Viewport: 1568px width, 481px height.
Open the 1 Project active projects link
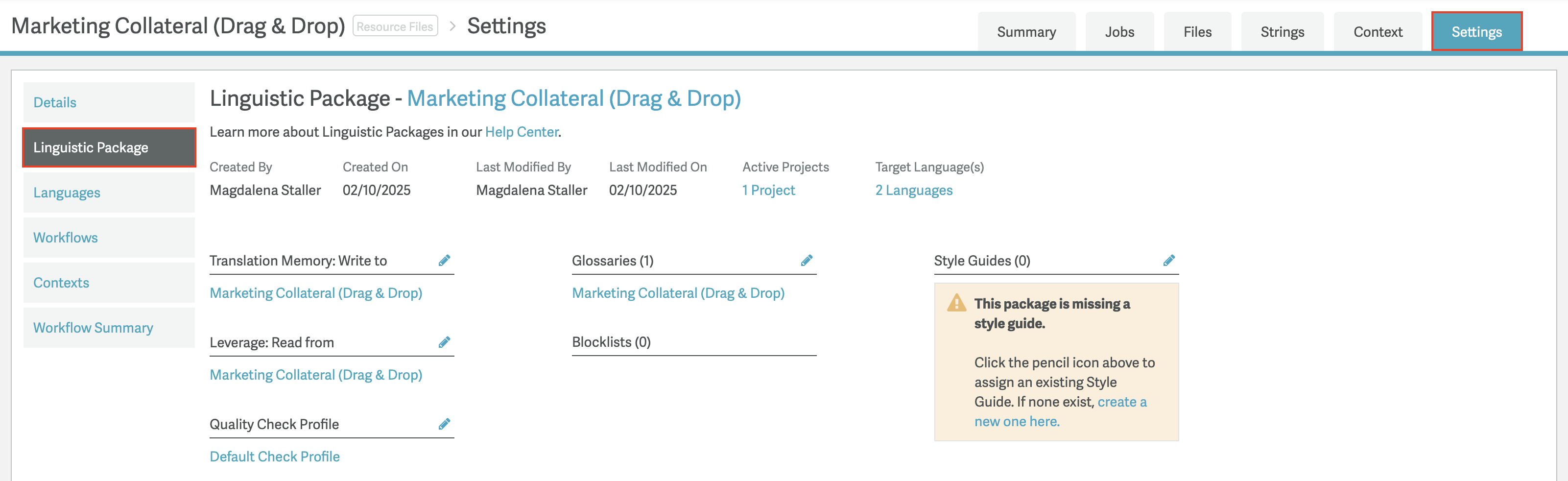click(768, 190)
